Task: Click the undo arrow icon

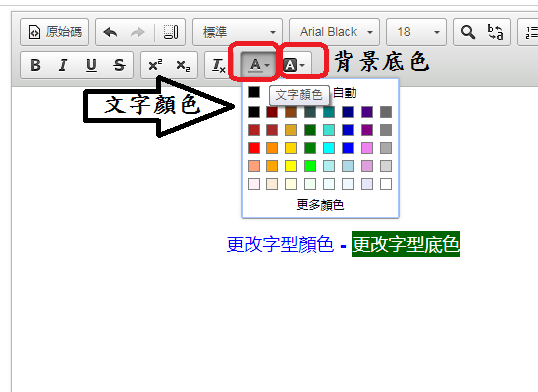Action: [x=110, y=32]
